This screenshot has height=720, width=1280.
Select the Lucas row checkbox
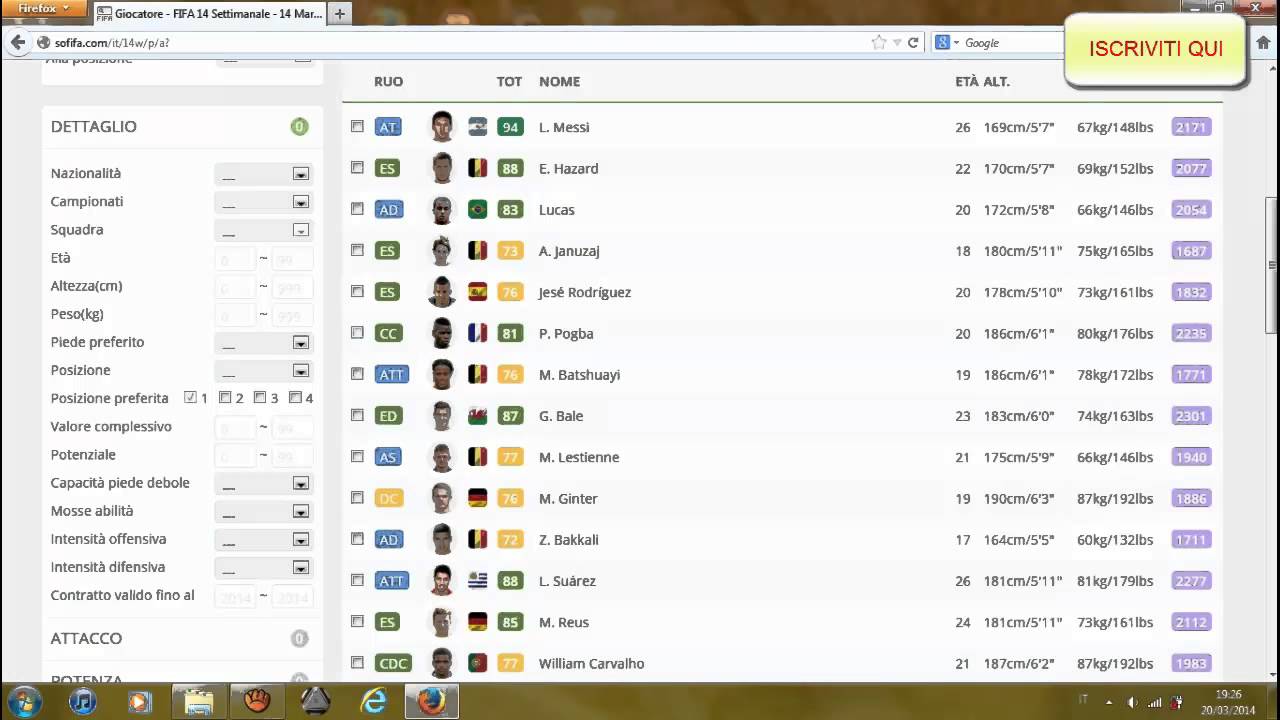[x=357, y=208]
